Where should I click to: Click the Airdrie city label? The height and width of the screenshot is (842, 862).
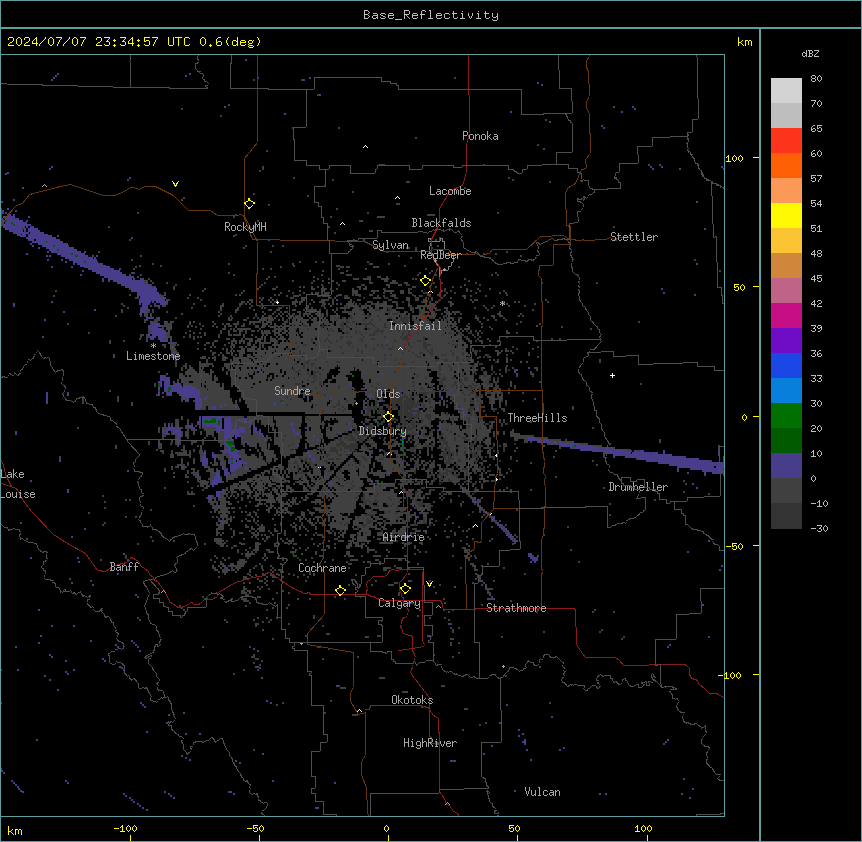404,537
